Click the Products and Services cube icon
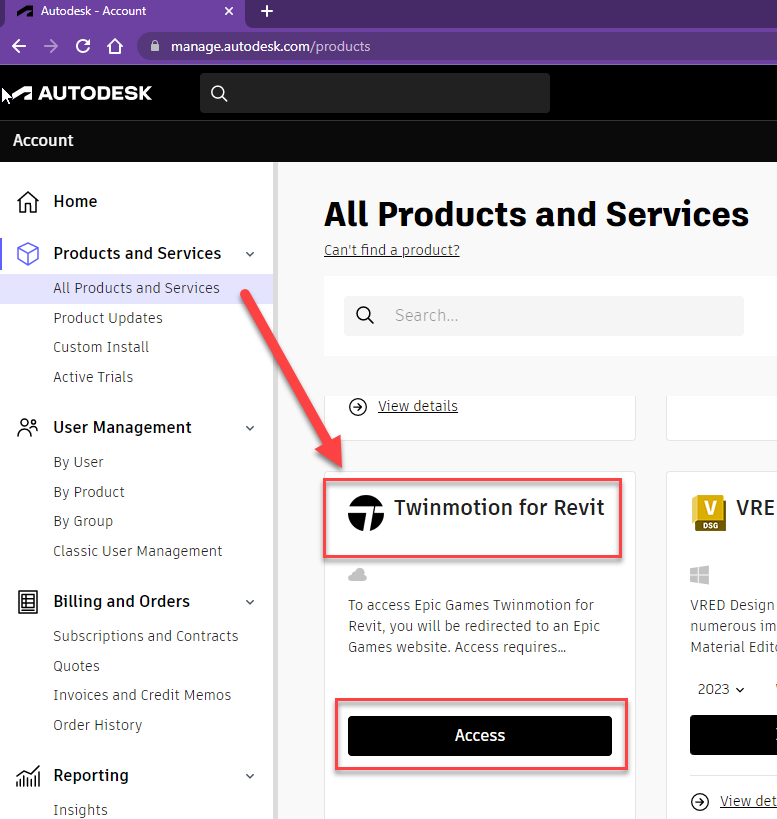 pyautogui.click(x=28, y=254)
